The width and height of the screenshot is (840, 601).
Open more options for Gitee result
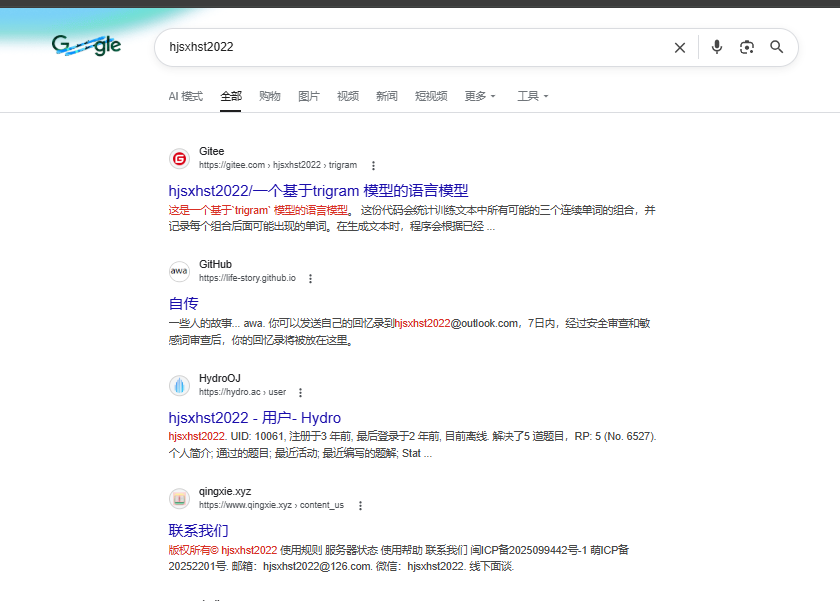pyautogui.click(x=373, y=165)
